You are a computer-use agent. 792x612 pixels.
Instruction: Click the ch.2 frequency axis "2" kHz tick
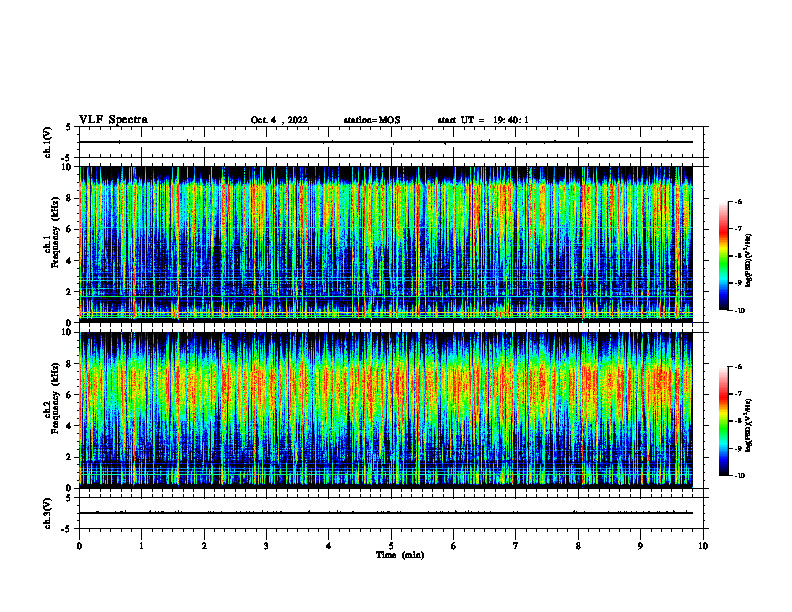tap(69, 457)
